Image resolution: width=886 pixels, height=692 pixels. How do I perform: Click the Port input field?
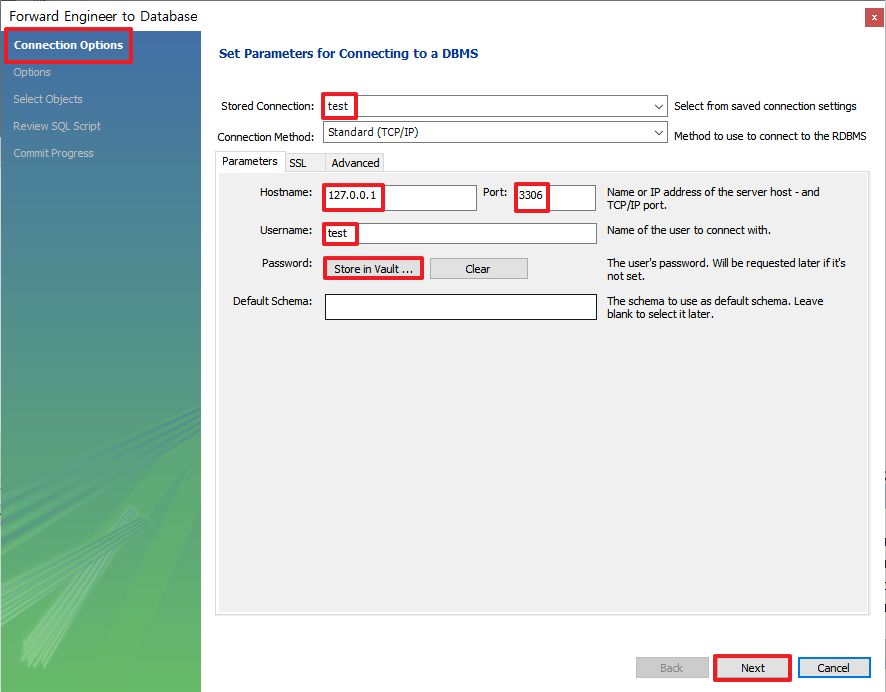(x=556, y=197)
